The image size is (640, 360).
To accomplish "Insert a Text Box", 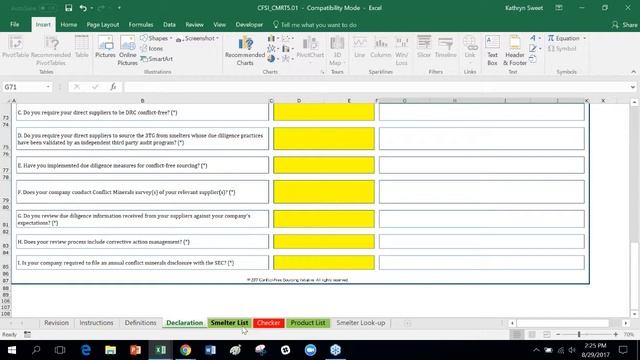I will (x=492, y=51).
